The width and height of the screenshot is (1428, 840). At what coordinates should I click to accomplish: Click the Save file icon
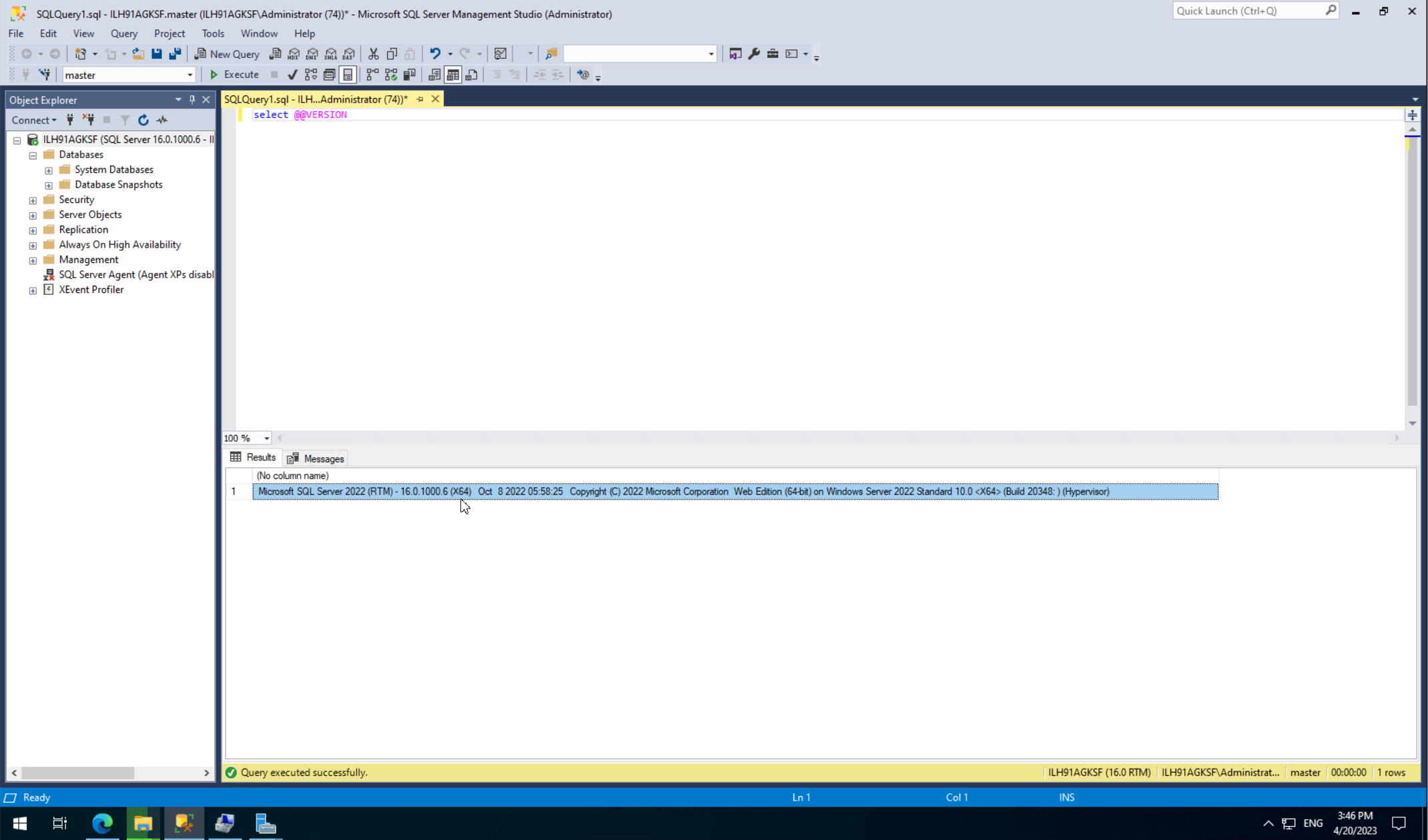pyautogui.click(x=156, y=54)
